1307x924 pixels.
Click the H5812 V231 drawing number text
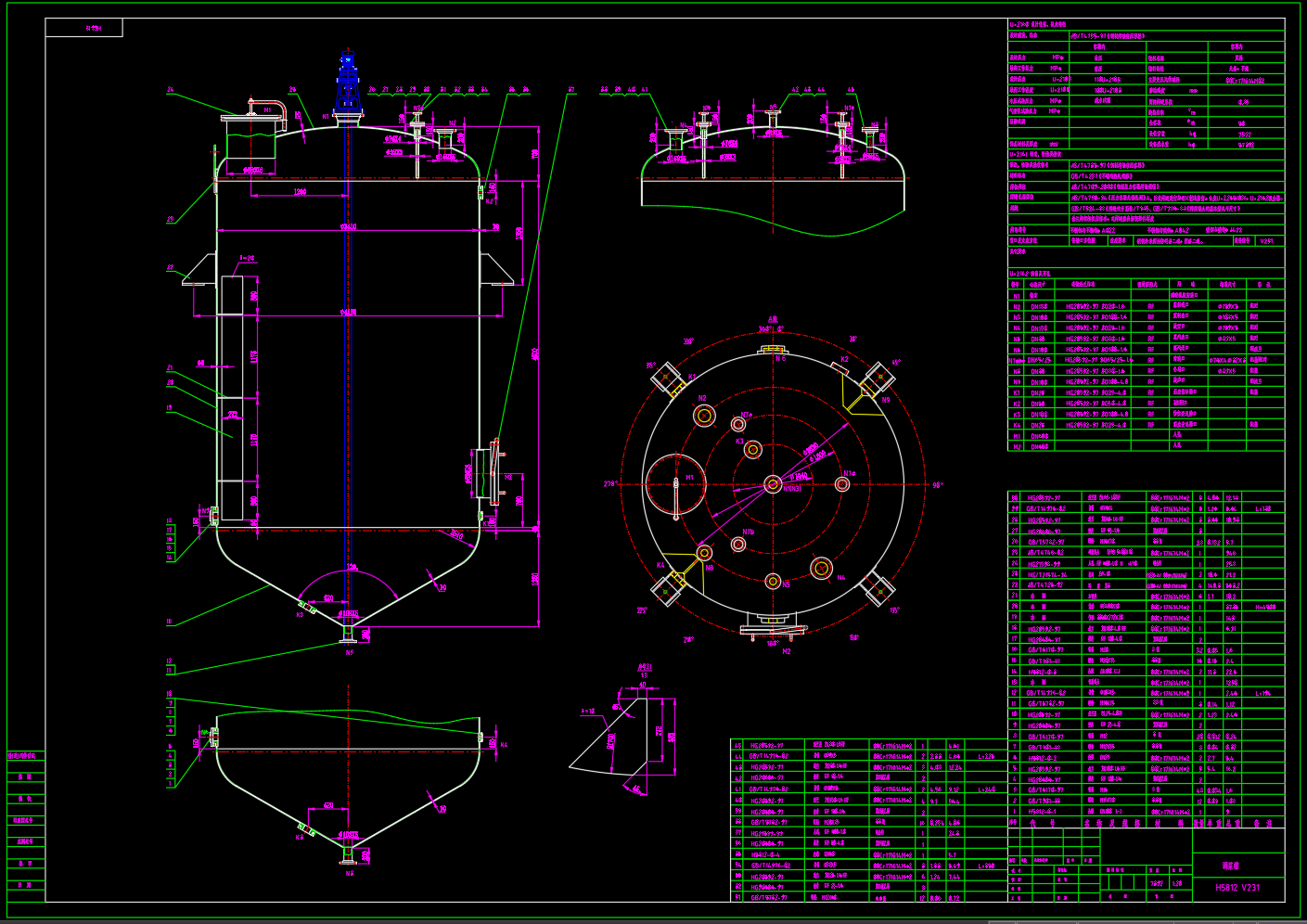(1238, 888)
